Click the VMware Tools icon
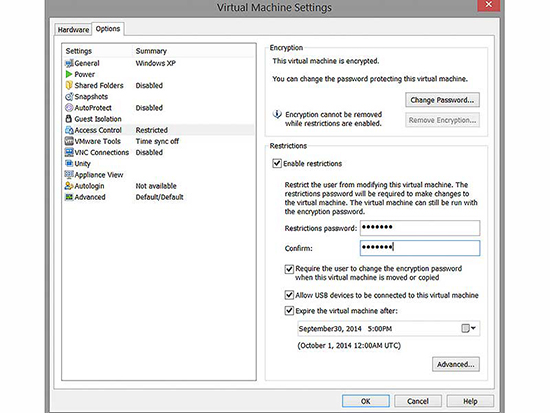 (69, 141)
